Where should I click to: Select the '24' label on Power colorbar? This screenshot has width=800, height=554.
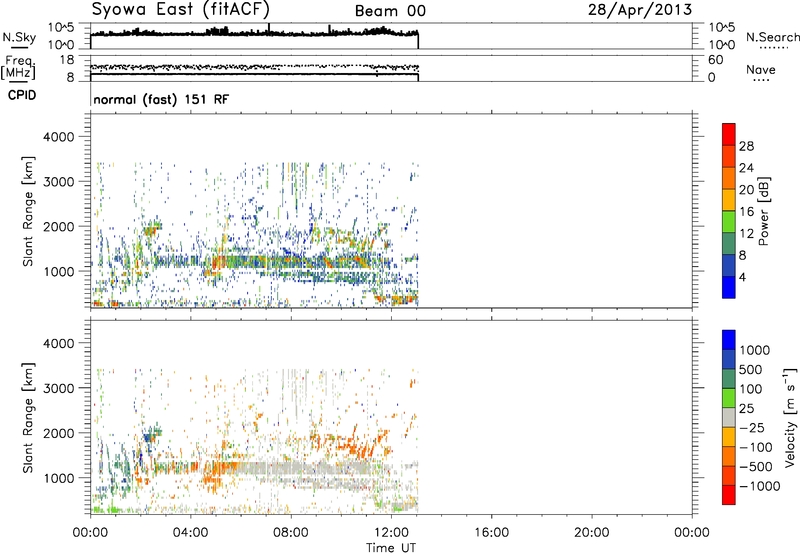tap(746, 168)
